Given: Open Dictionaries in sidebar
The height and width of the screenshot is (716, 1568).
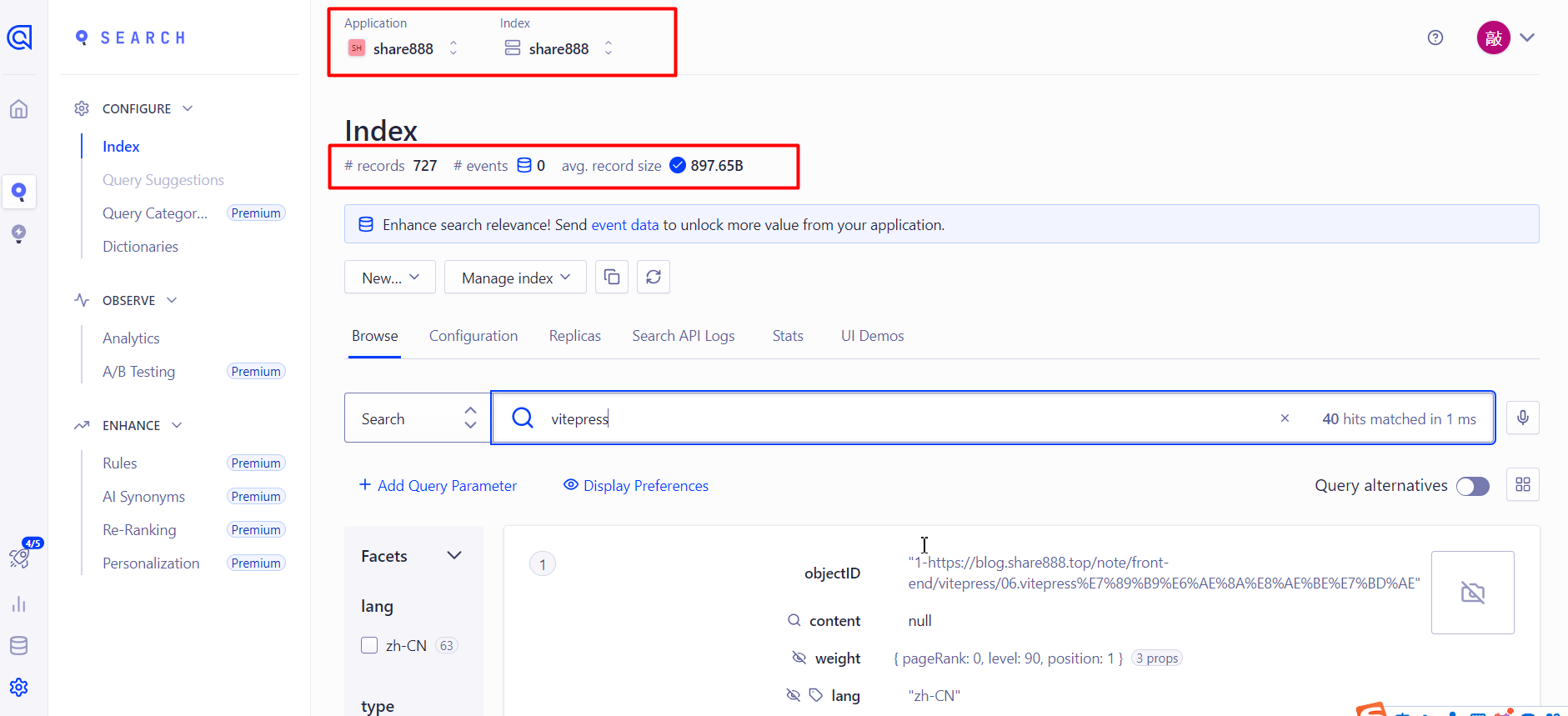Looking at the screenshot, I should 140,247.
